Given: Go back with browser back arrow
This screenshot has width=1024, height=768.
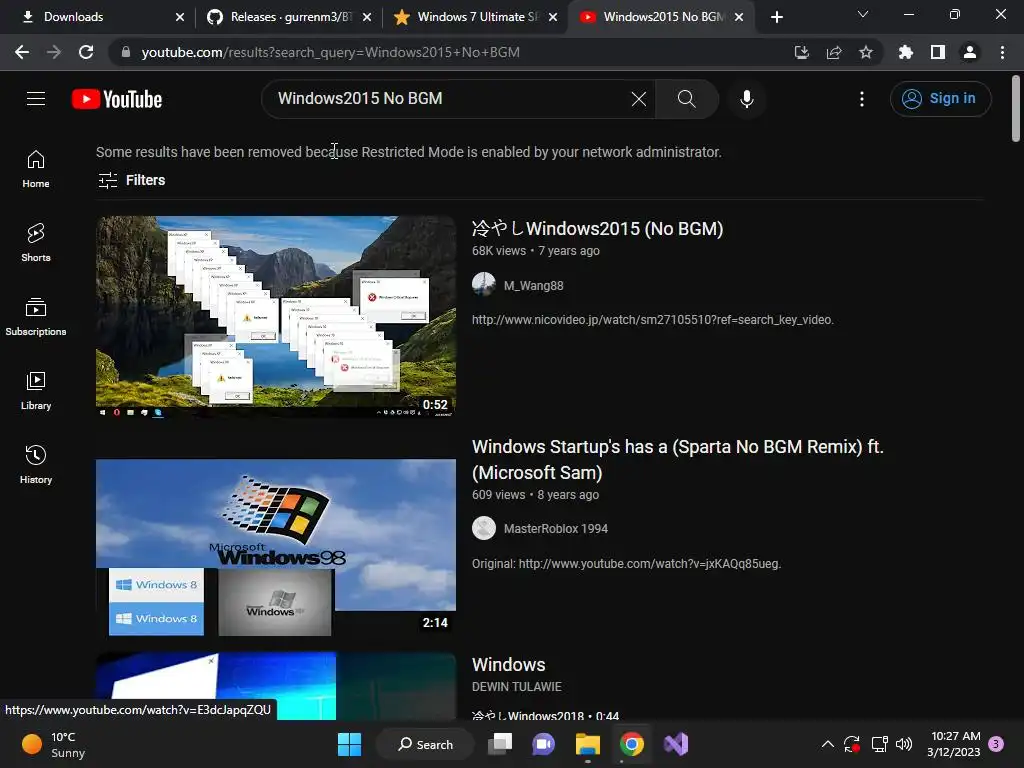Looking at the screenshot, I should [x=22, y=52].
